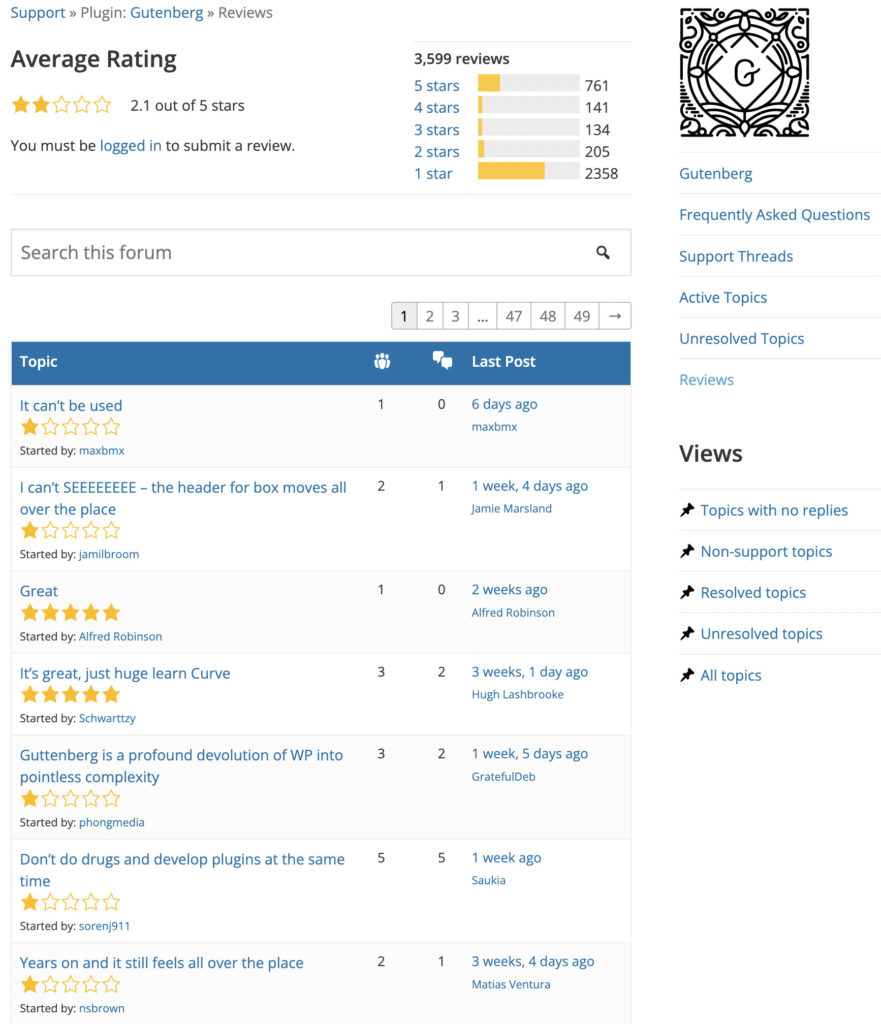Click the next-page arrow in the pagination bar
Image resolution: width=881 pixels, height=1024 pixels.
613,315
